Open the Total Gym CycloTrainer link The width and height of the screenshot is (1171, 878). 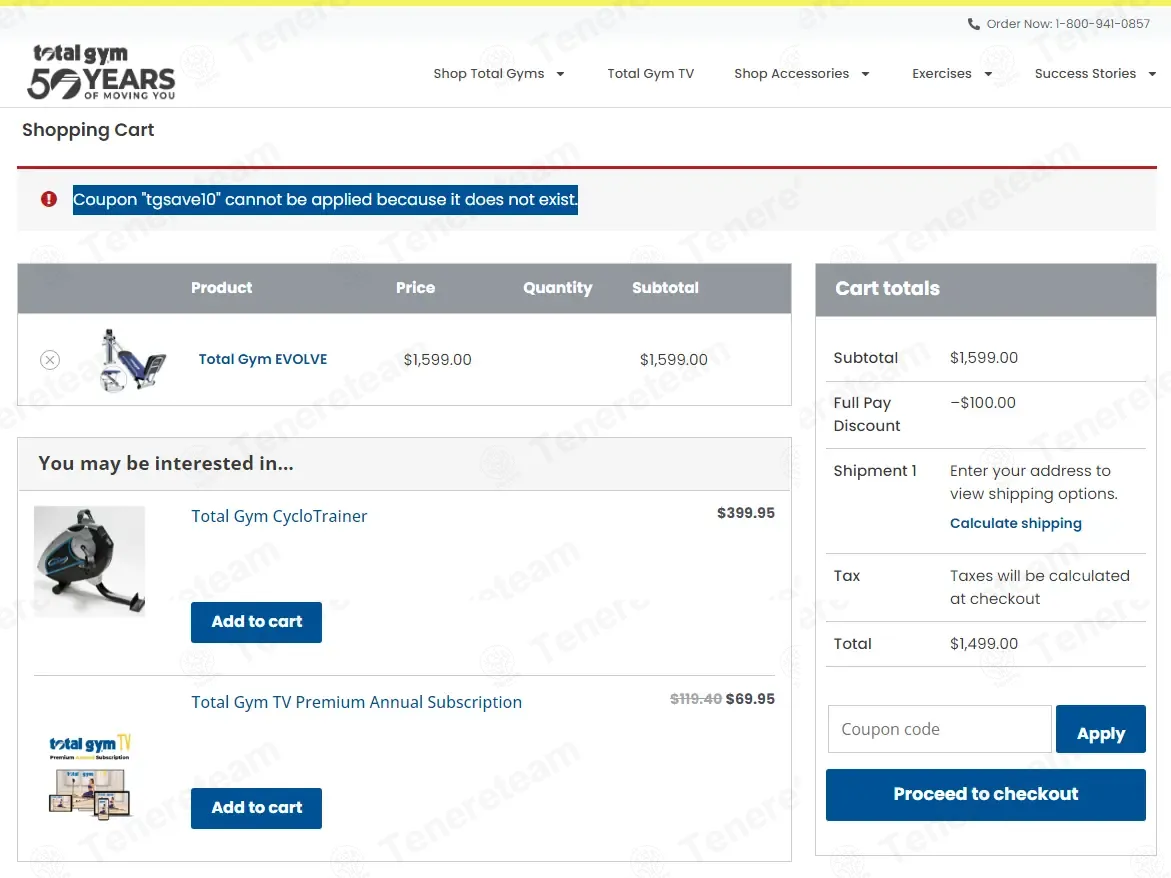coord(279,516)
